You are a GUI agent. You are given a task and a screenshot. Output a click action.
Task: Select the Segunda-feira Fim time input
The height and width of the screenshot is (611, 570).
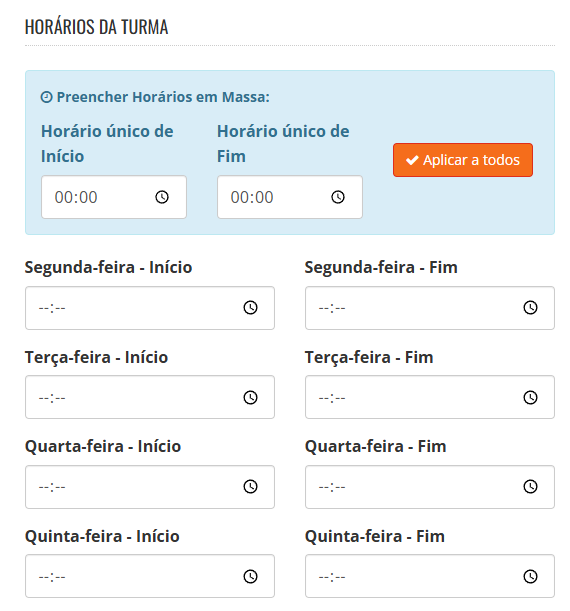(x=430, y=308)
